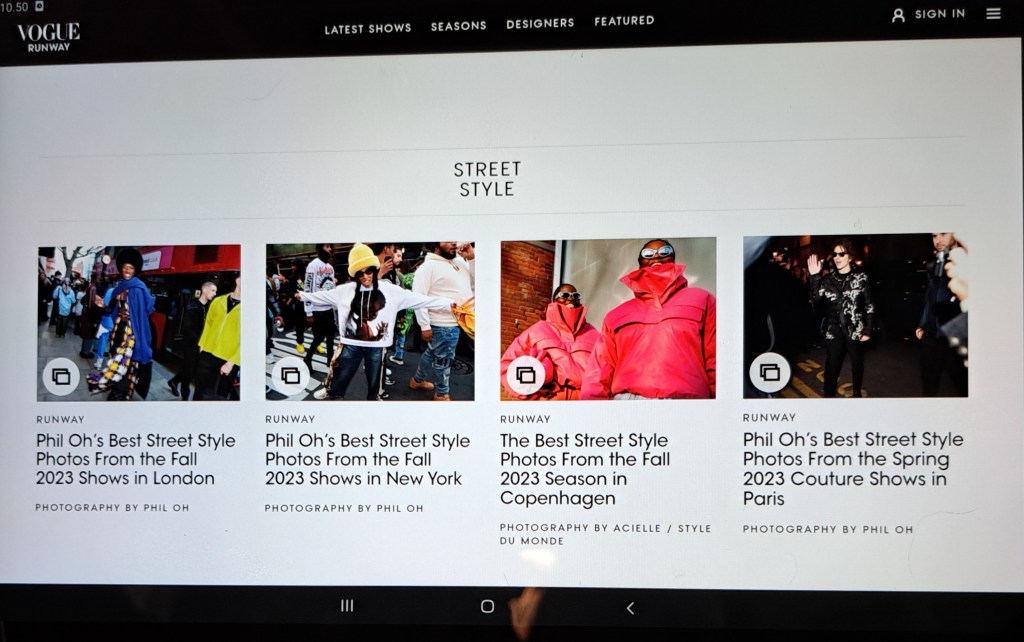This screenshot has height=642, width=1024.
Task: Open Fall 2023 Shows in London article
Action: pyautogui.click(x=135, y=459)
